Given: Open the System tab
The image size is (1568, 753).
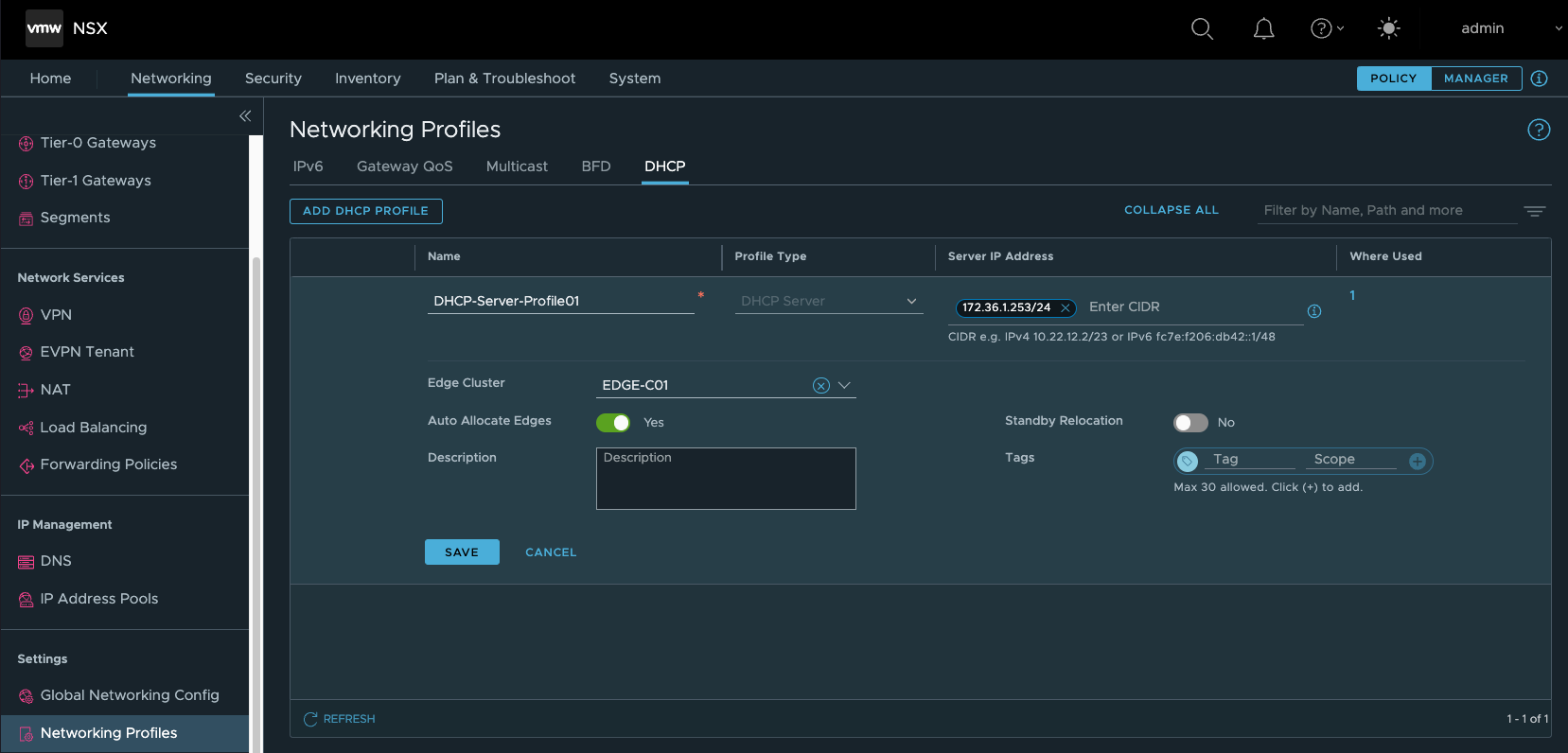Looking at the screenshot, I should tap(635, 79).
